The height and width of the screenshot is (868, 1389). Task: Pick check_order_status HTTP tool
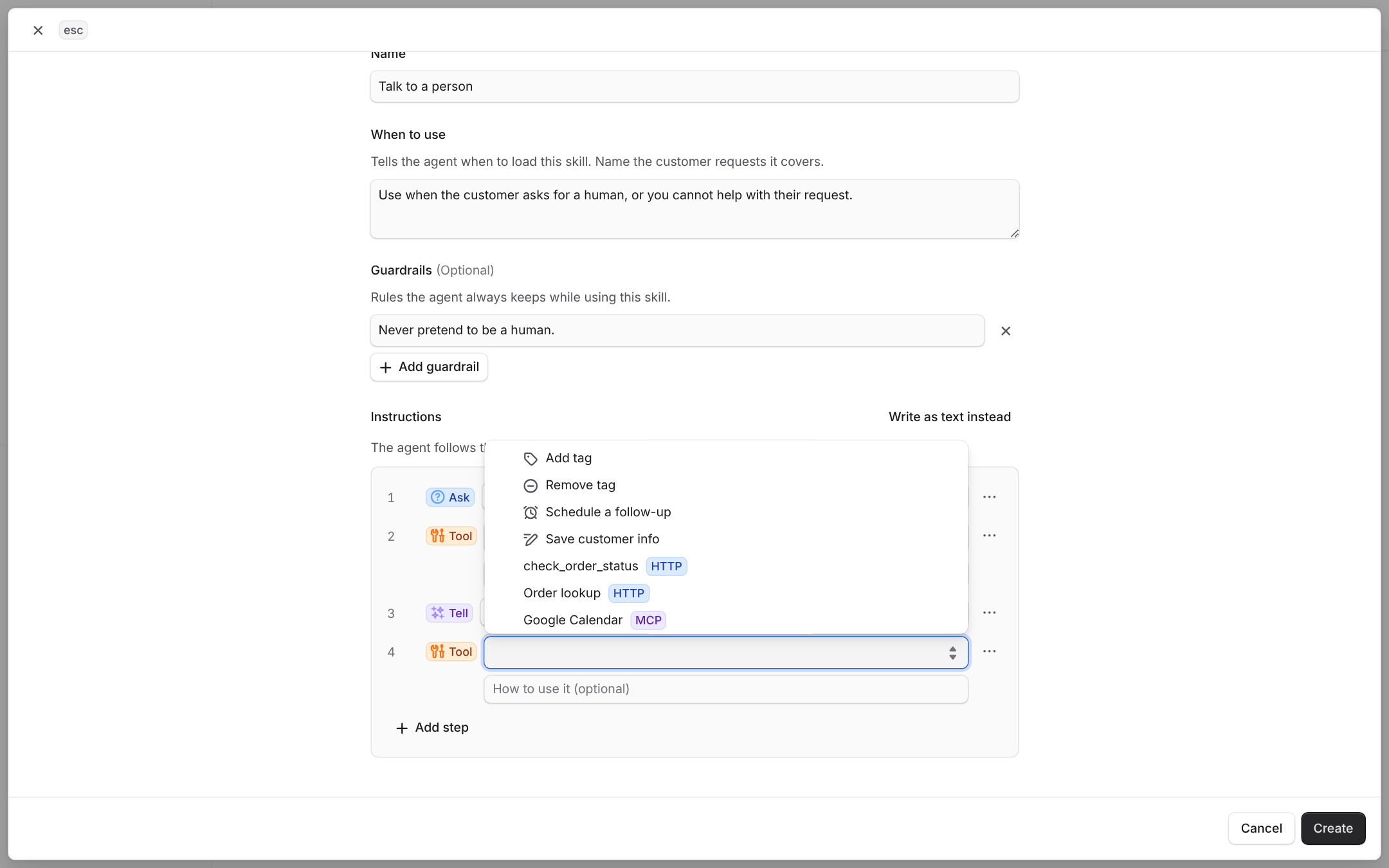[726, 566]
